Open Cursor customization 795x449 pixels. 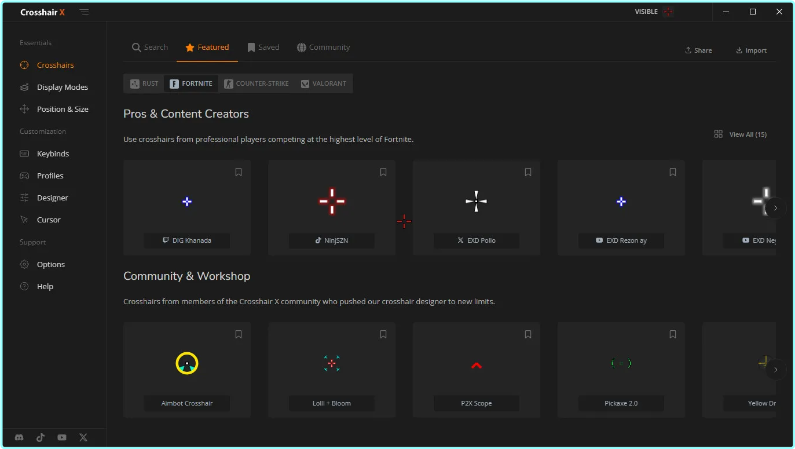pos(48,220)
